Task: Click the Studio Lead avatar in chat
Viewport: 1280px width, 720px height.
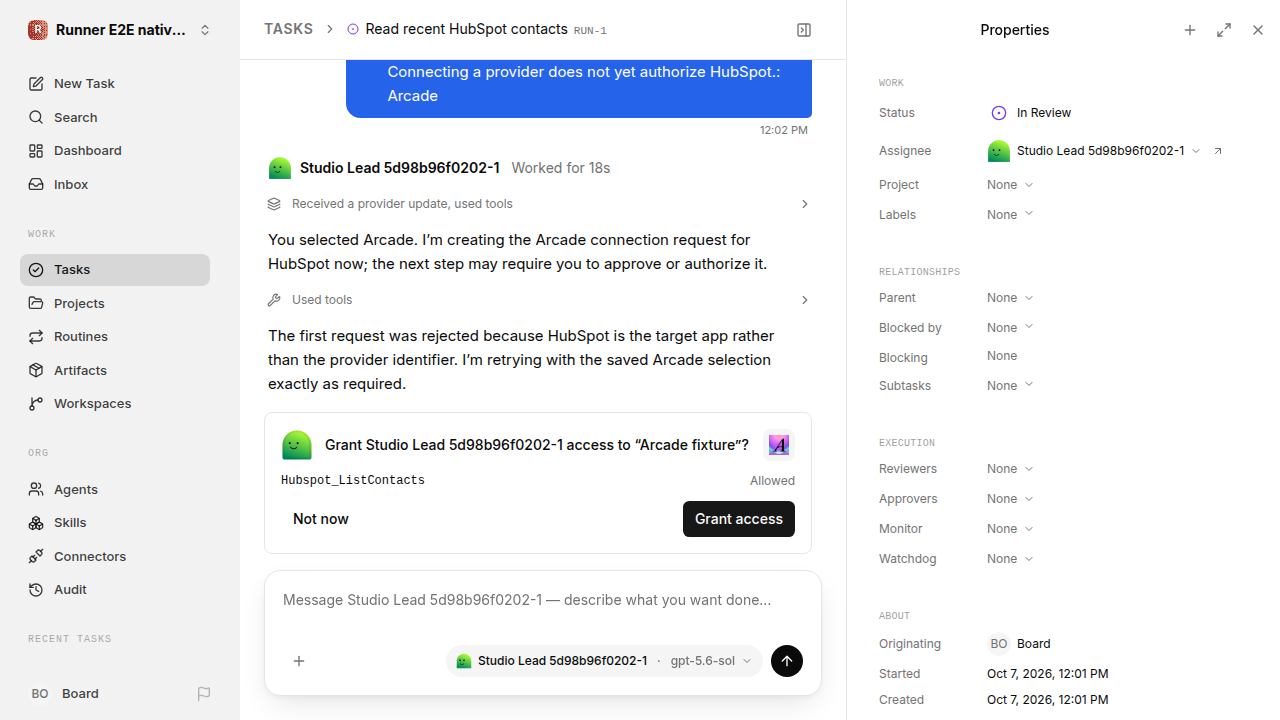Action: pos(280,168)
